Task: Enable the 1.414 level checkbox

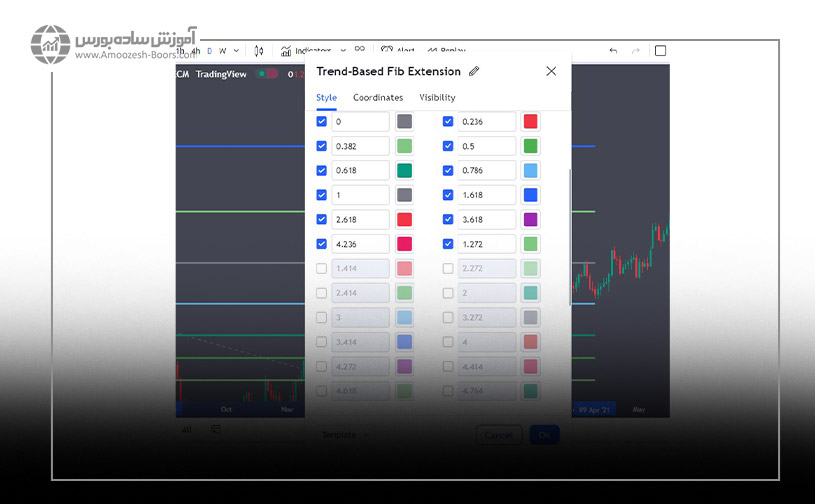Action: pos(321,268)
